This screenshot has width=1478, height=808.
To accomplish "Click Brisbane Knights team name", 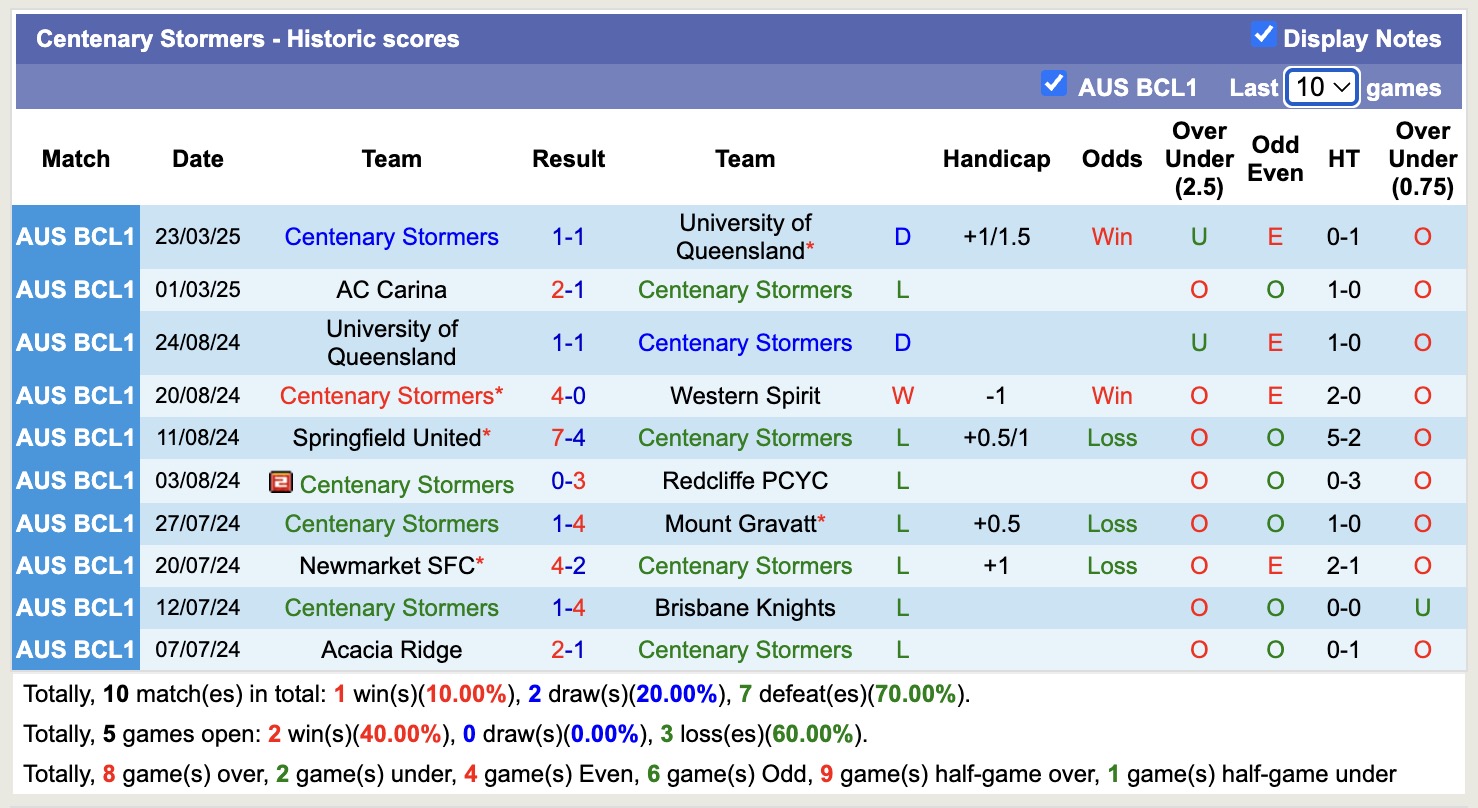I will point(745,607).
